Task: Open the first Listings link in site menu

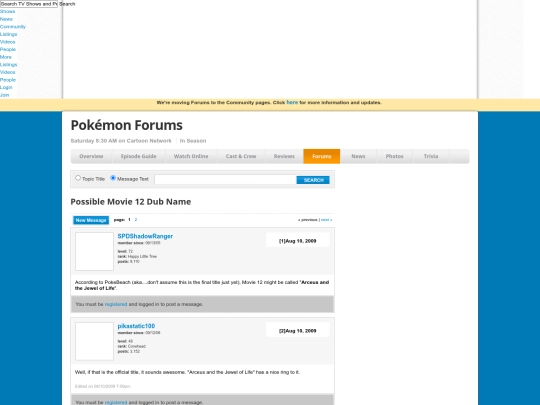Action: pos(9,34)
